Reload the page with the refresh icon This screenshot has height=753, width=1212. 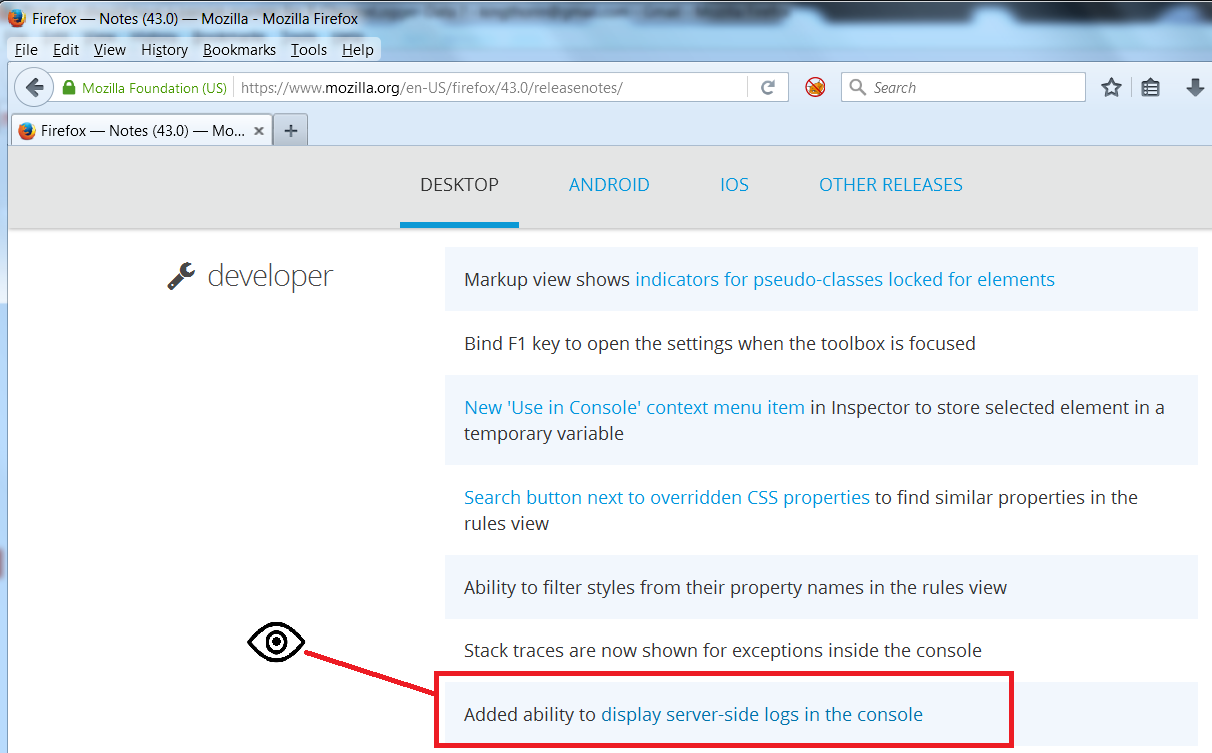point(768,87)
